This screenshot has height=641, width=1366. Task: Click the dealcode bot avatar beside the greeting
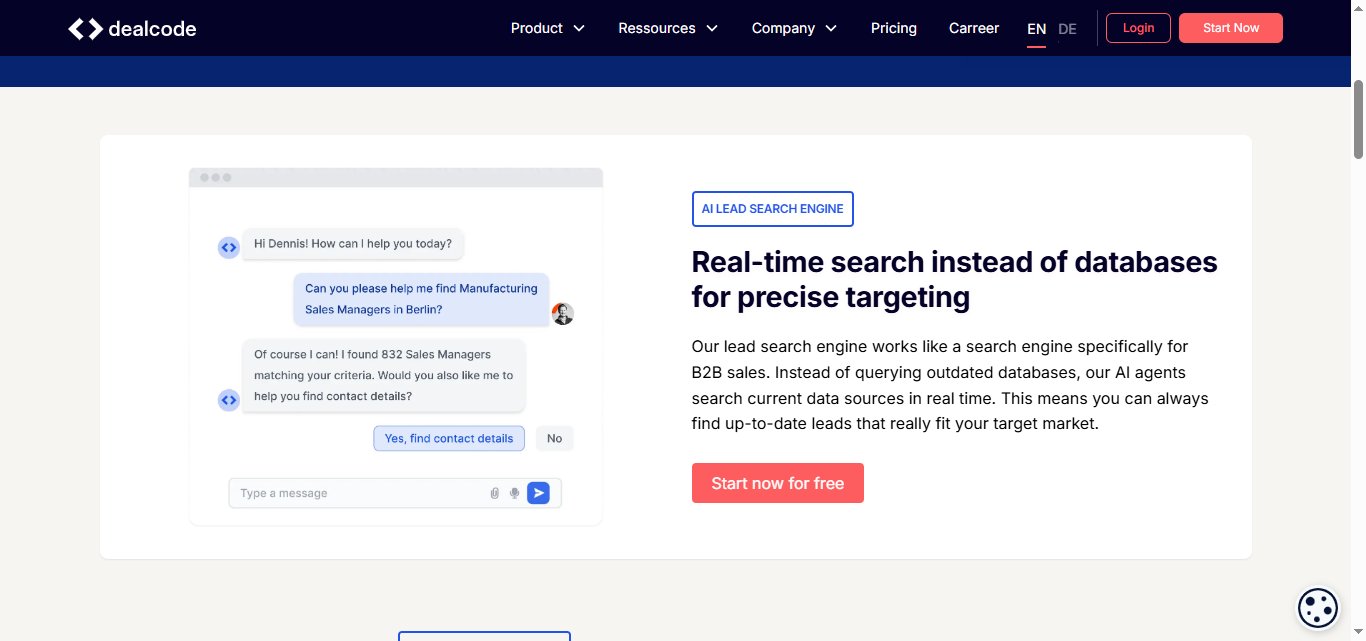228,246
